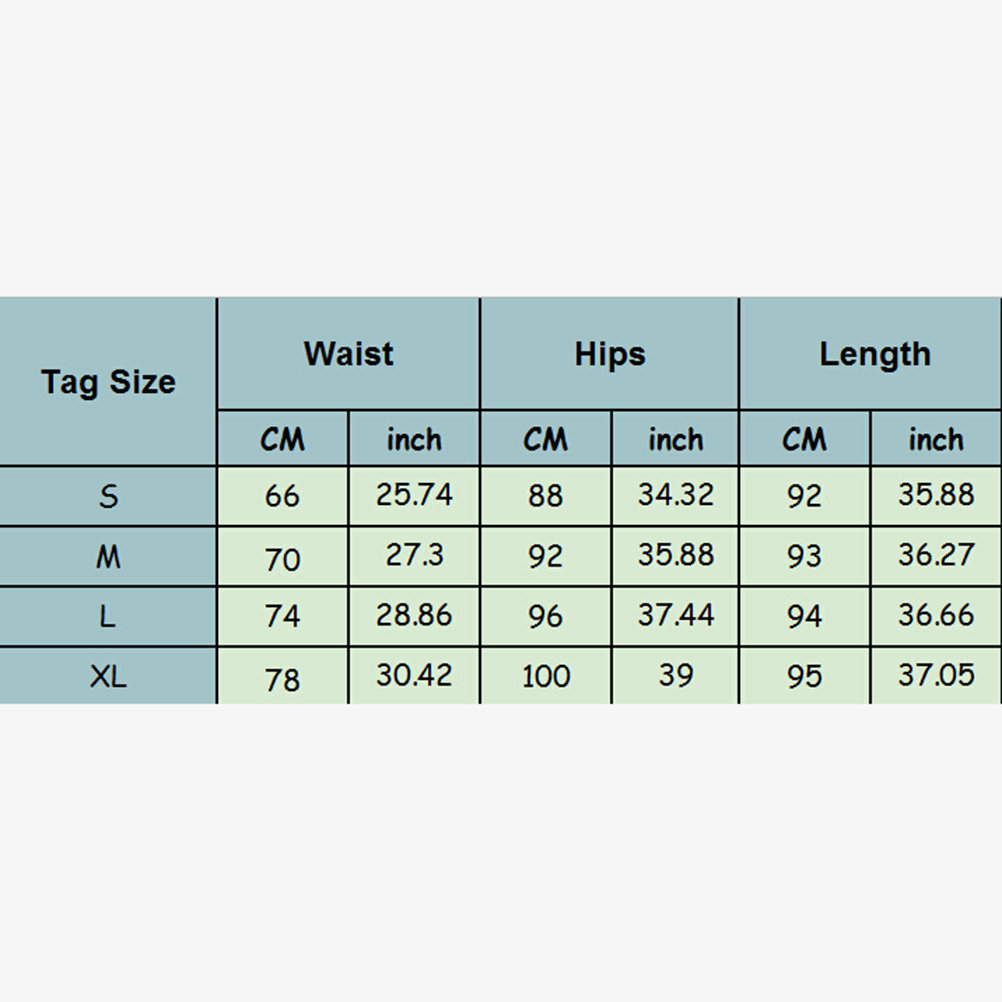1002x1002 pixels.
Task: Click the inch subheader under Hips
Action: click(x=676, y=439)
